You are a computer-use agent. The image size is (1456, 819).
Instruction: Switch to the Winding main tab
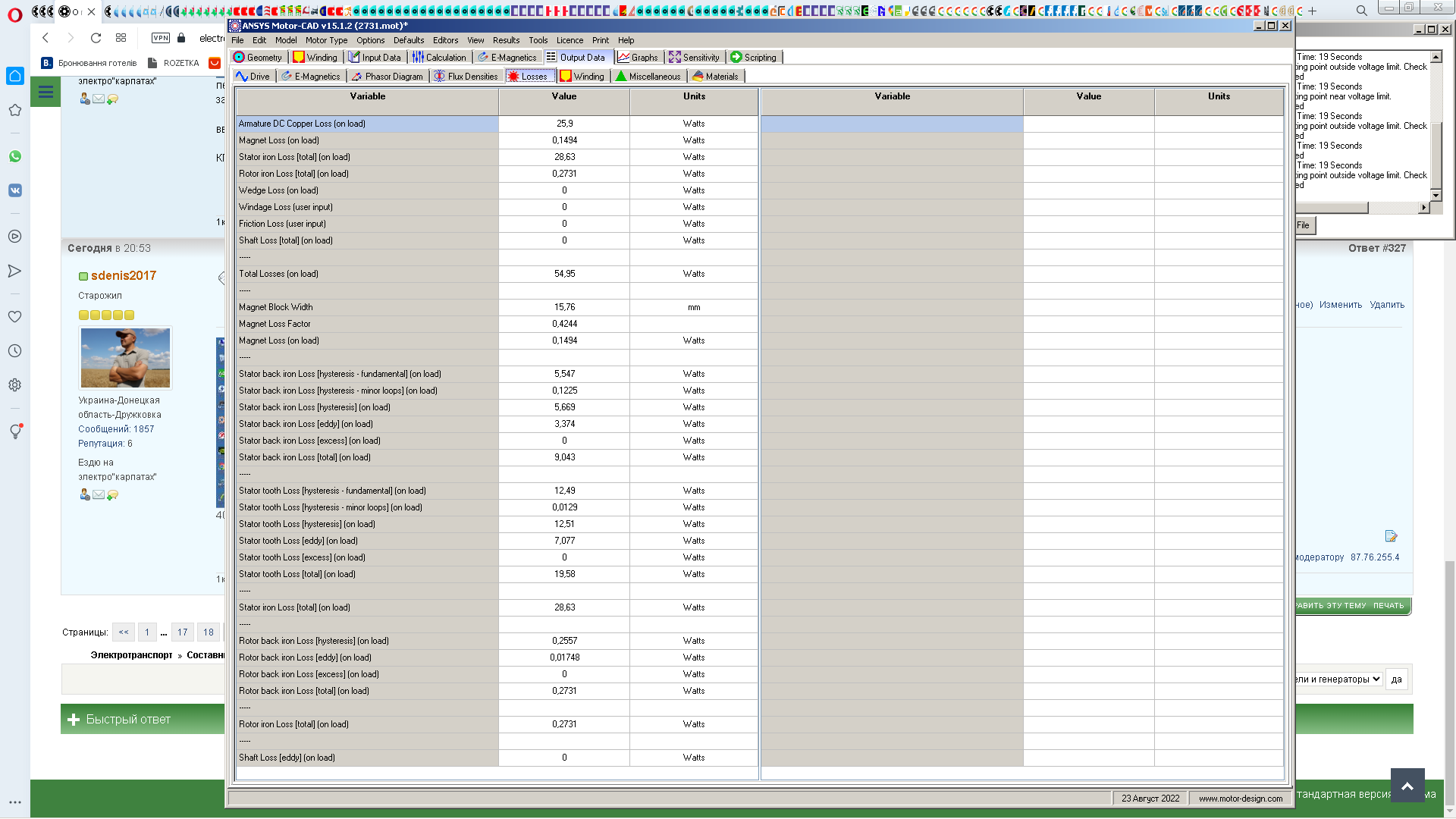click(315, 58)
